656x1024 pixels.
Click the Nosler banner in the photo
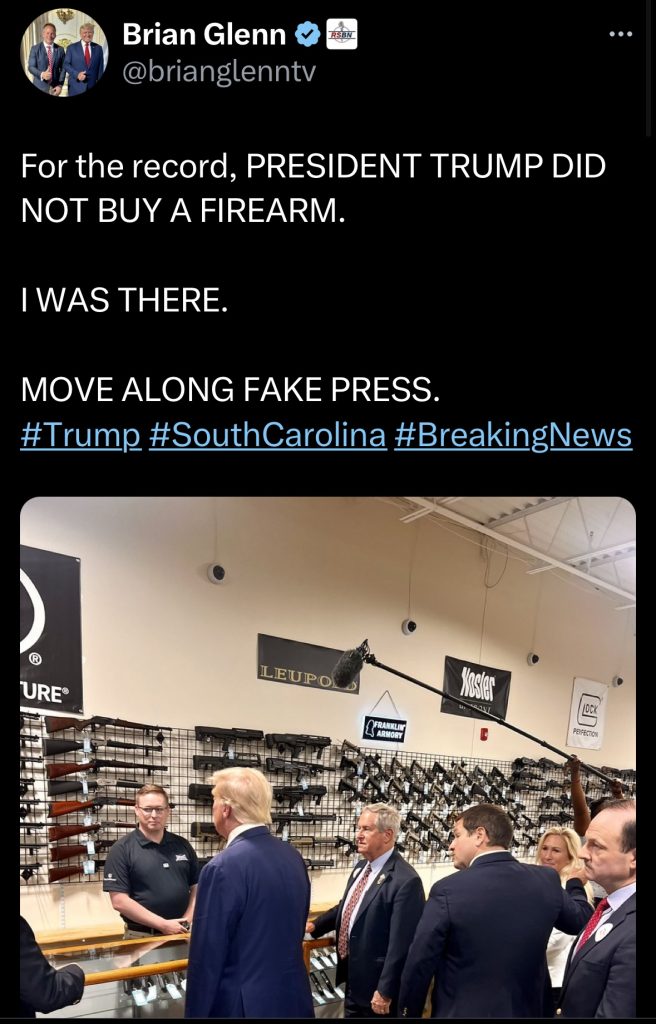click(x=476, y=688)
